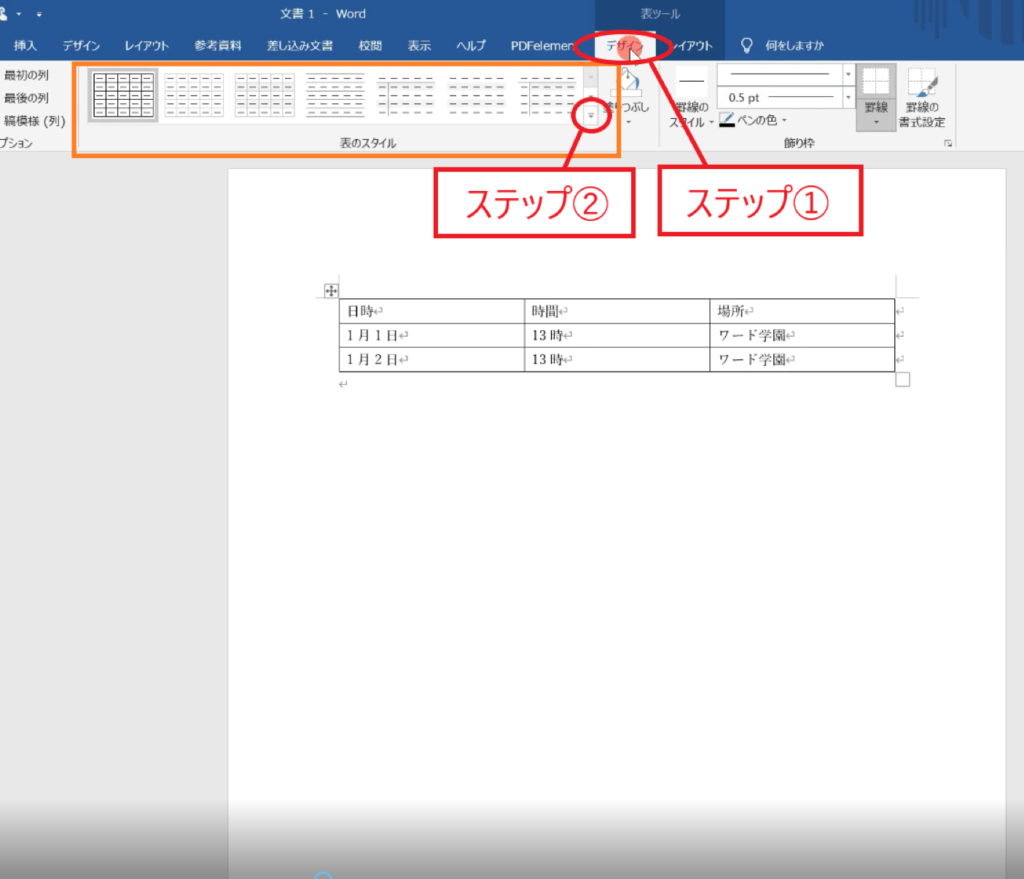This screenshot has height=879, width=1024.
Task: Select the 罫線の書式設定 border painter tool
Action: (924, 100)
